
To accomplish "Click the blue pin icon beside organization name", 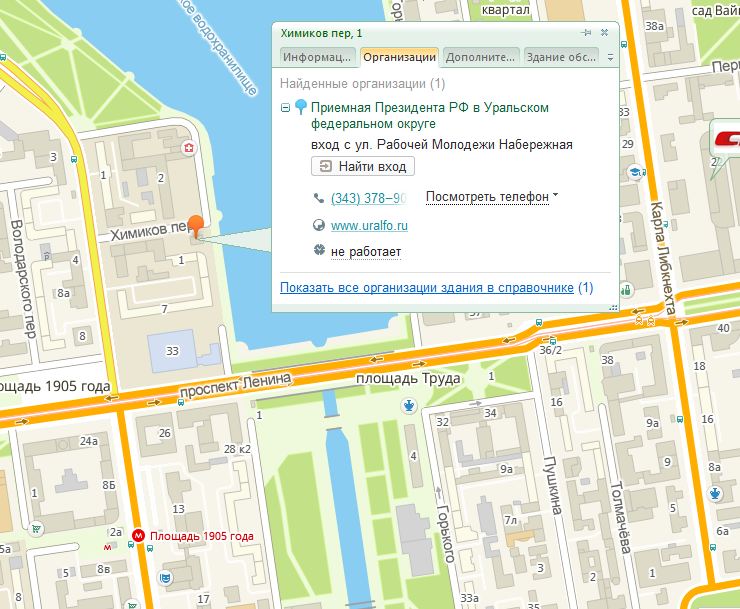I will [300, 108].
